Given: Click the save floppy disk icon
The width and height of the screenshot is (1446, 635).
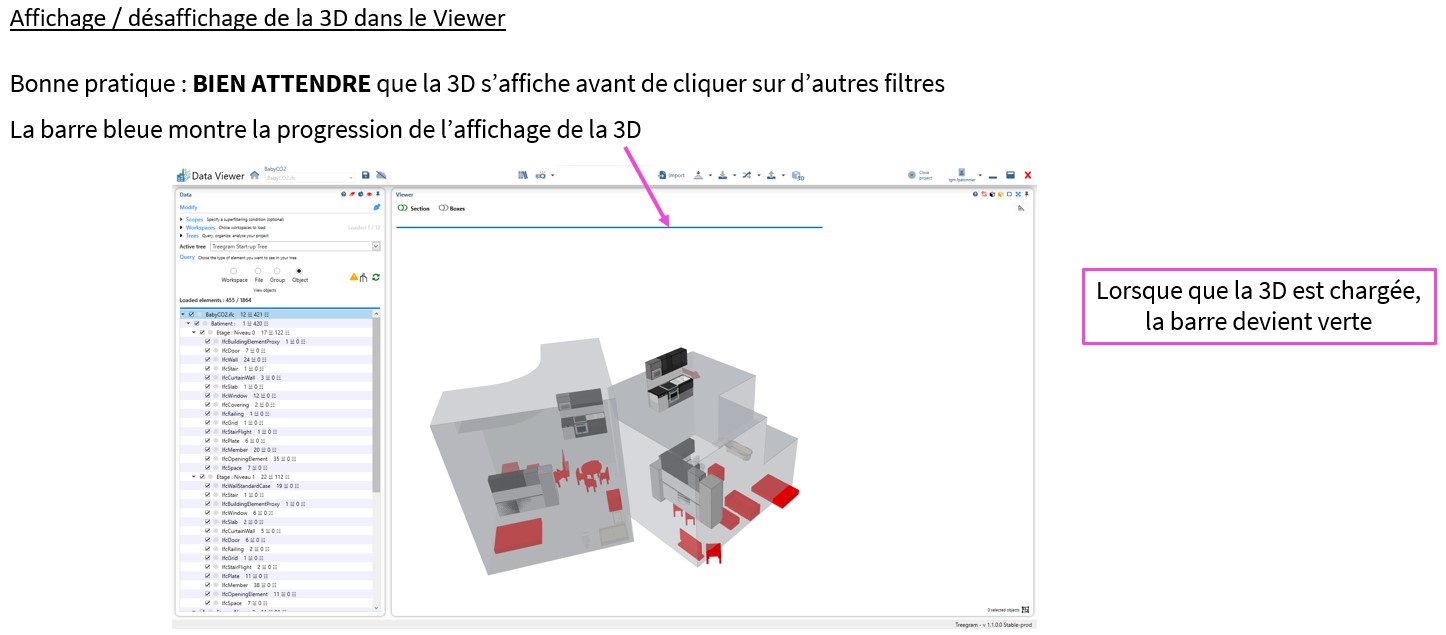Looking at the screenshot, I should point(366,175).
